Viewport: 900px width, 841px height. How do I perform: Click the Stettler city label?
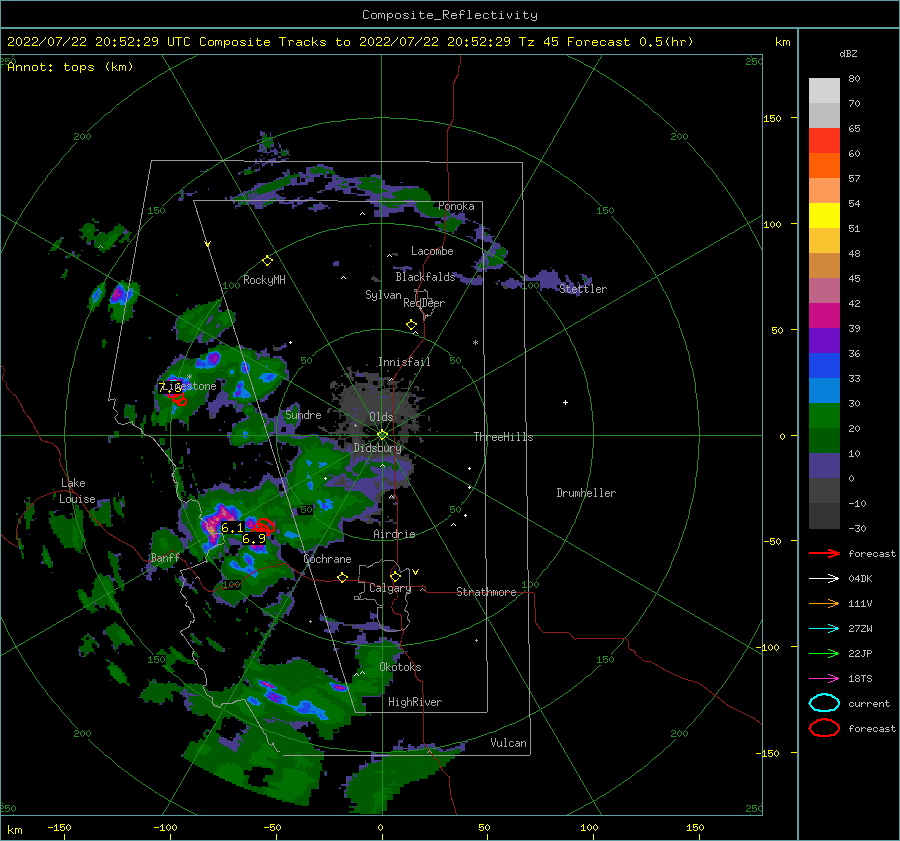click(x=583, y=289)
